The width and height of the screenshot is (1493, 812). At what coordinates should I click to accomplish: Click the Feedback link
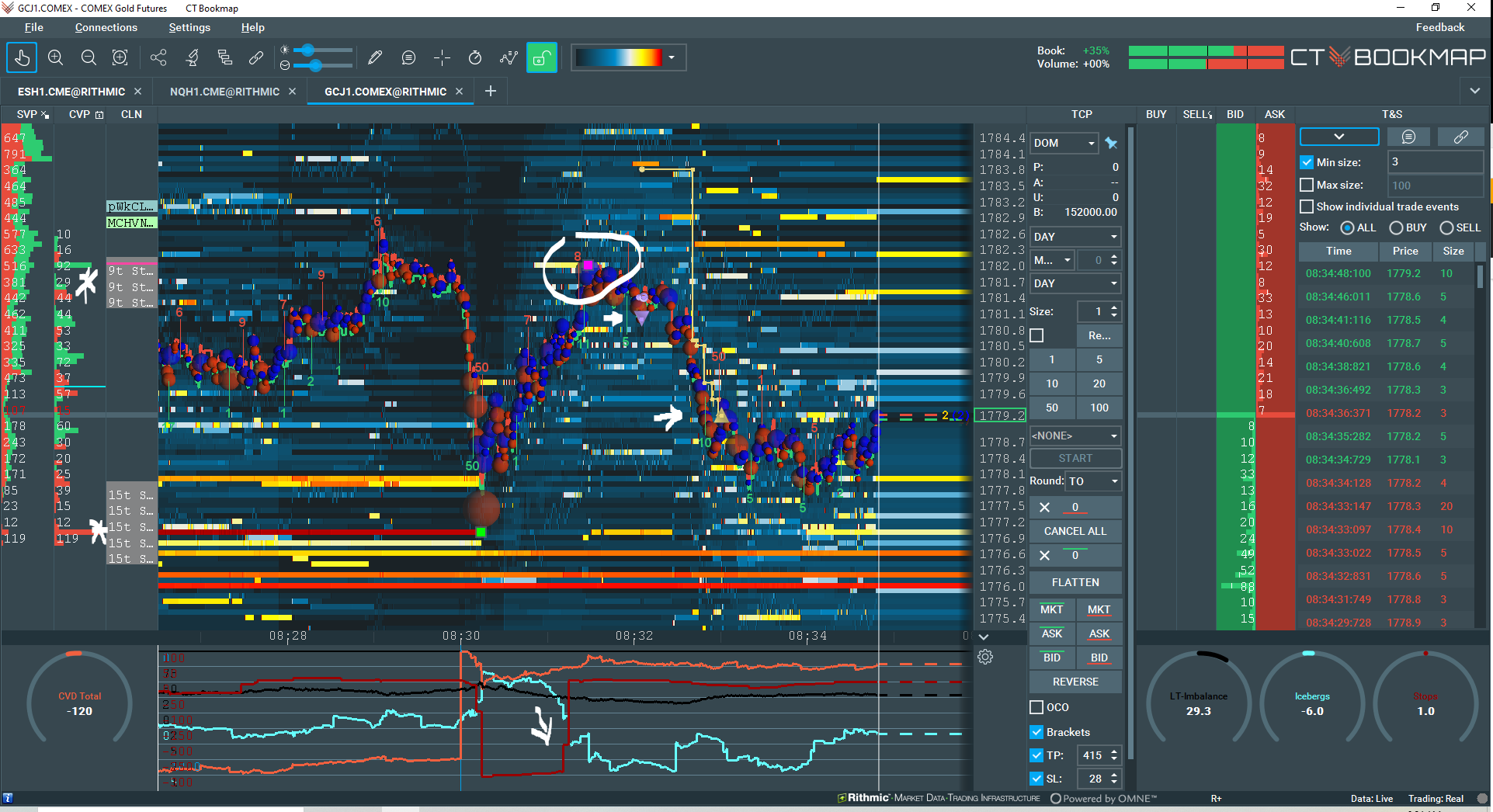pyautogui.click(x=1440, y=27)
